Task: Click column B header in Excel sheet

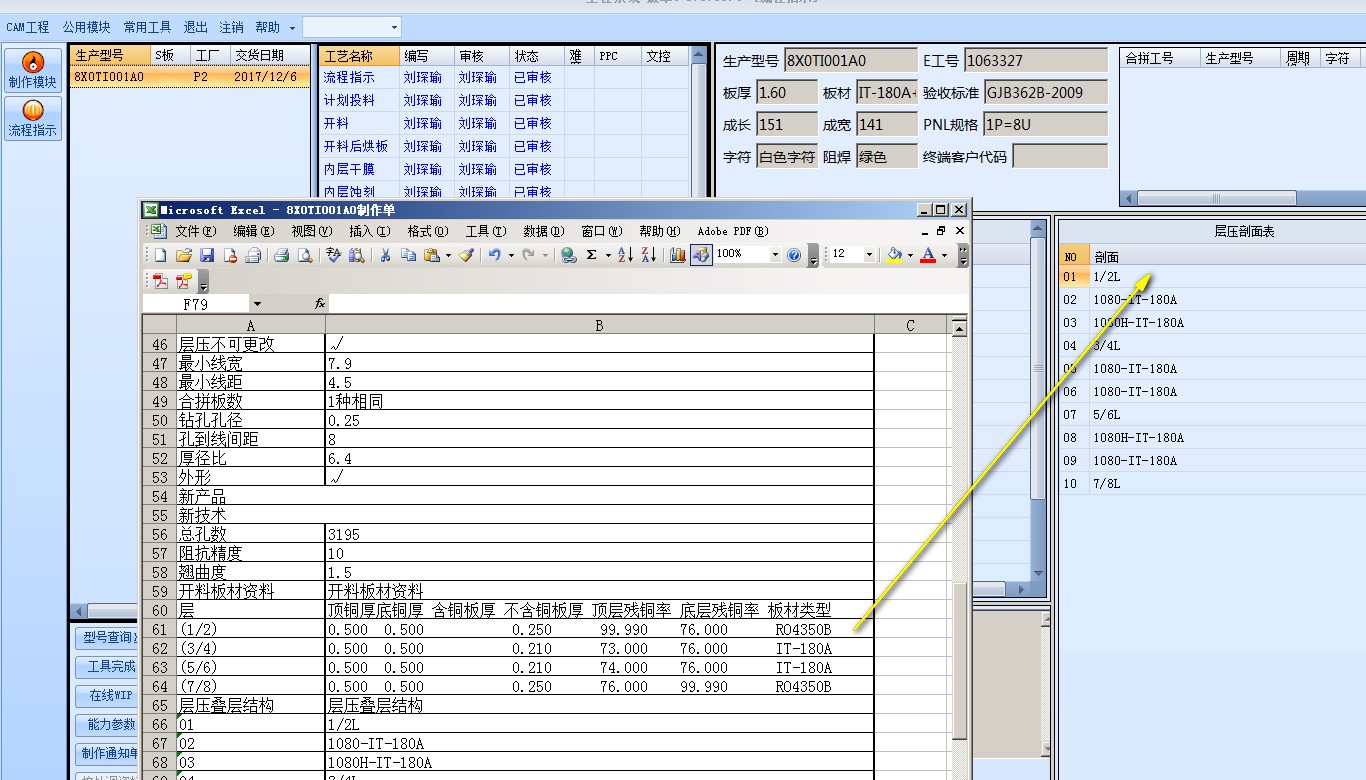Action: (600, 325)
